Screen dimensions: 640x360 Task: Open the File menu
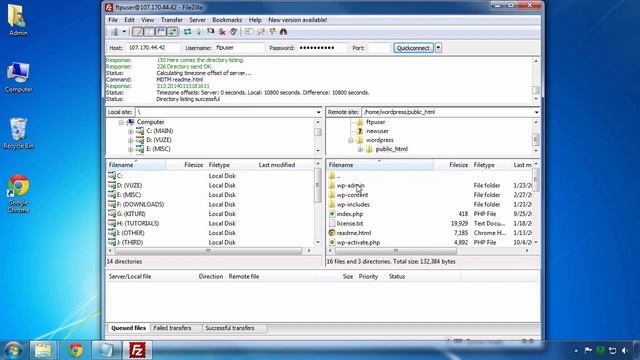pyautogui.click(x=113, y=20)
